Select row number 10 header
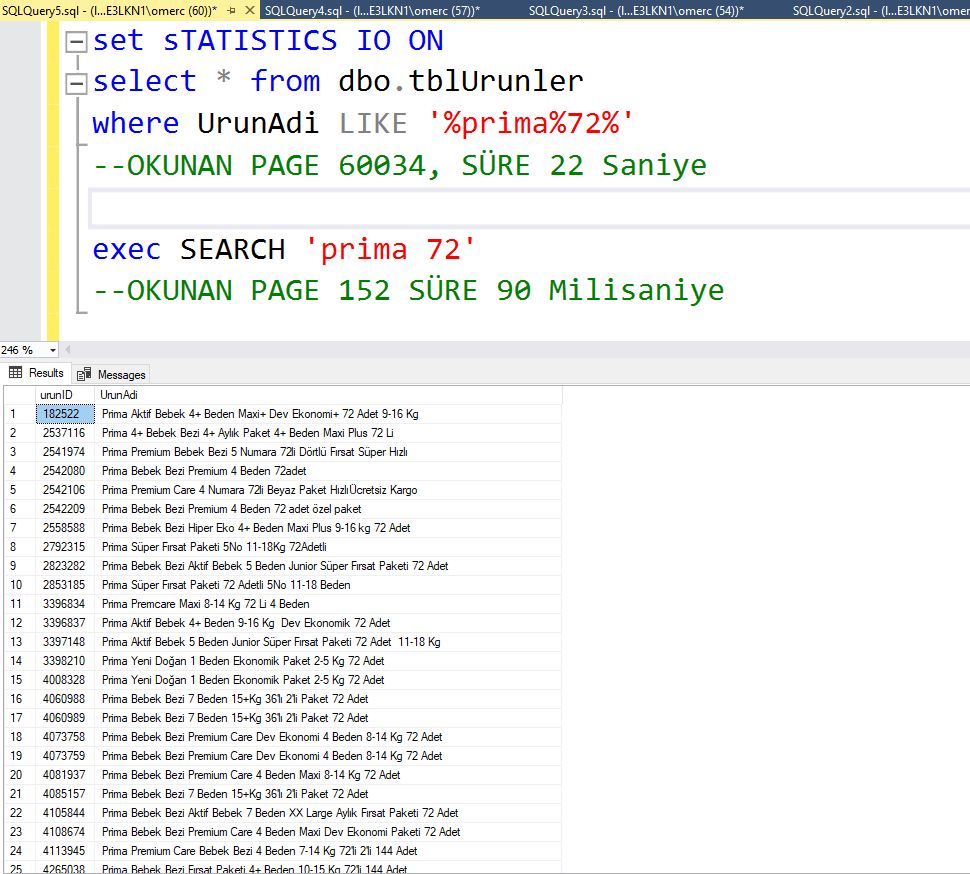The width and height of the screenshot is (970, 874). pyautogui.click(x=17, y=585)
